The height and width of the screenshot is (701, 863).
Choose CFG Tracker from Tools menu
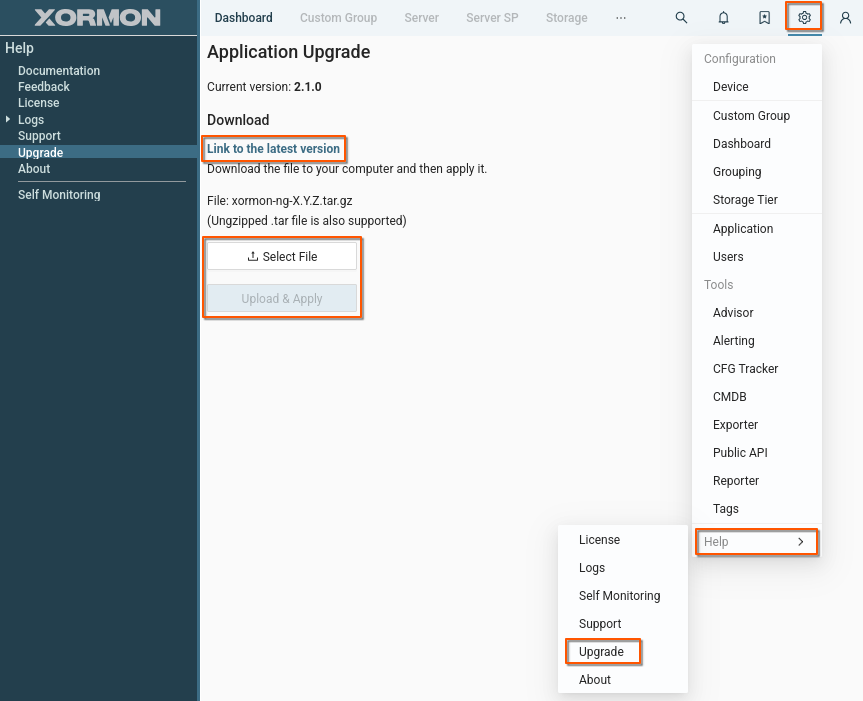(745, 369)
